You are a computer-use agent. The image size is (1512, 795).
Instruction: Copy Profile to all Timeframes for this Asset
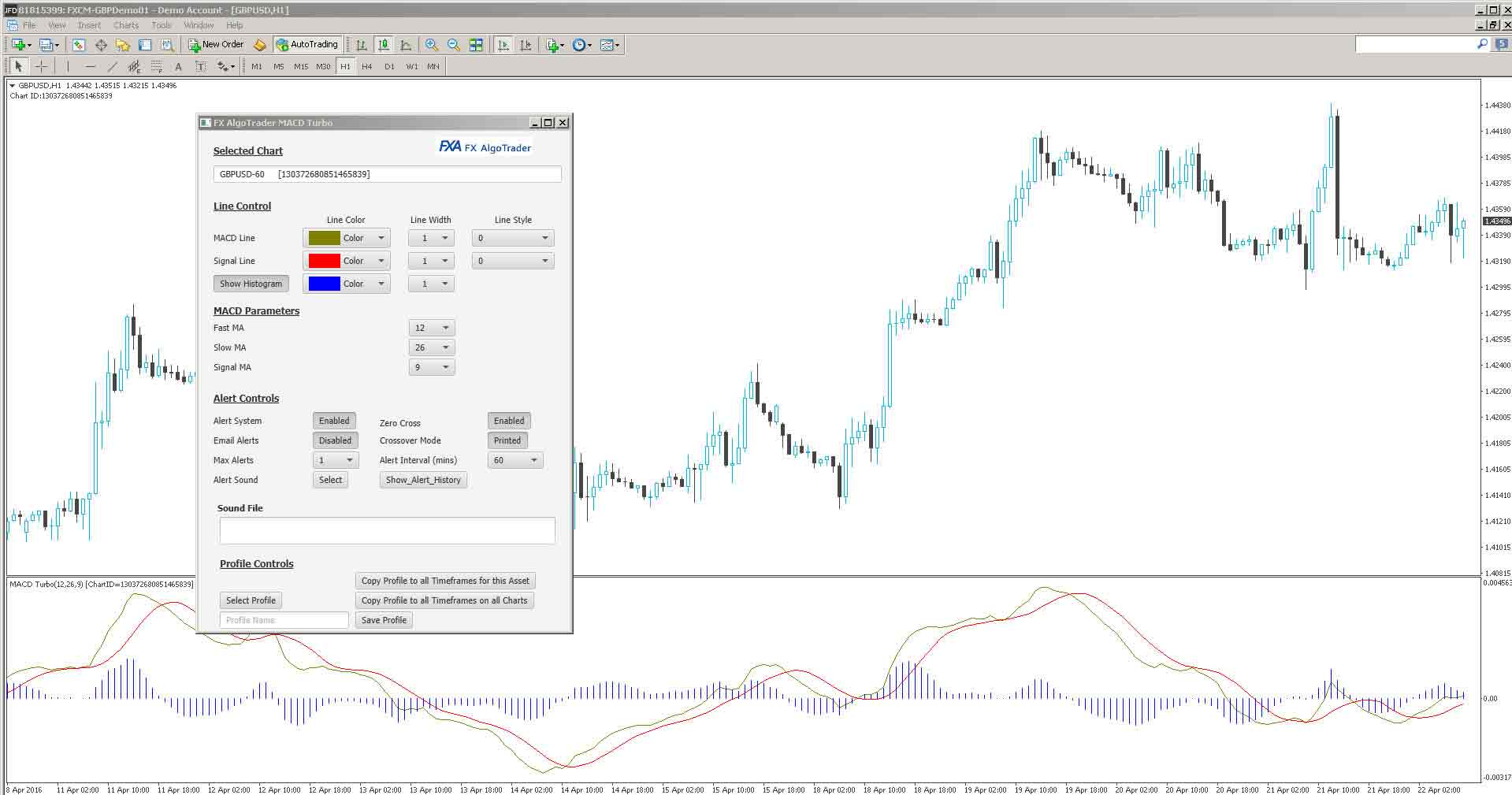[x=444, y=581]
